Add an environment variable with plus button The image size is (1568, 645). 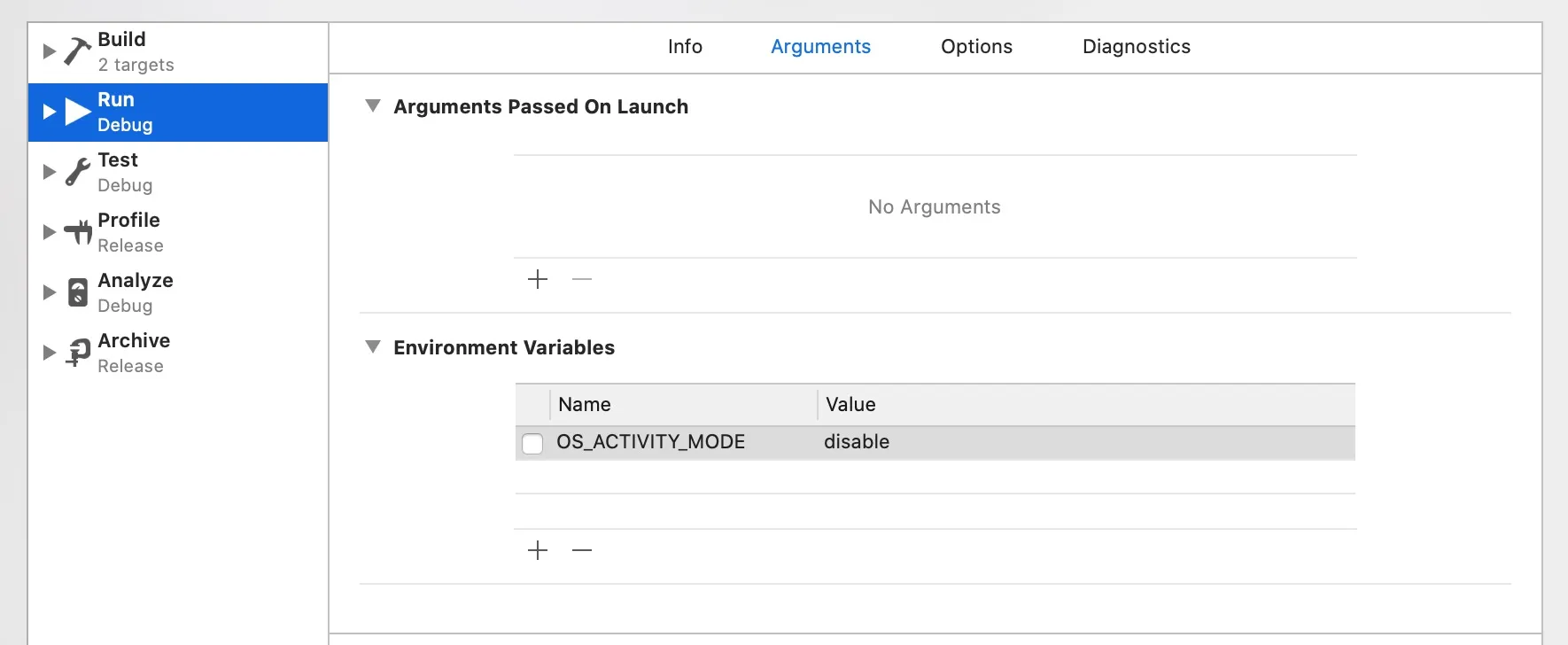tap(538, 550)
